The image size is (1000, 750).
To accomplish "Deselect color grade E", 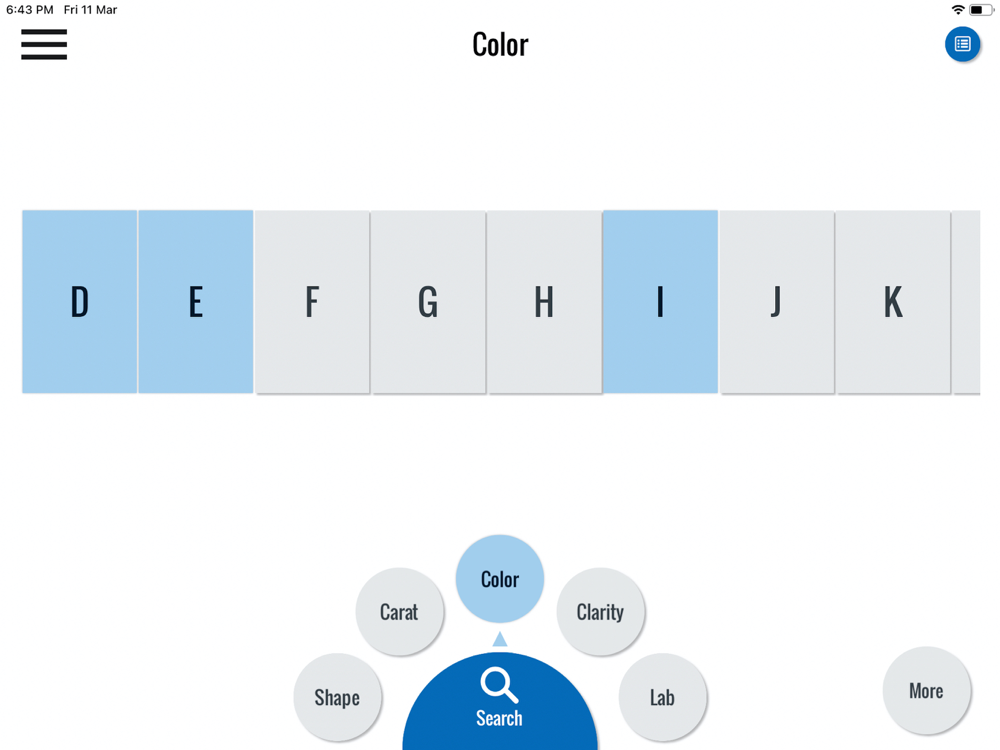I will (x=196, y=301).
